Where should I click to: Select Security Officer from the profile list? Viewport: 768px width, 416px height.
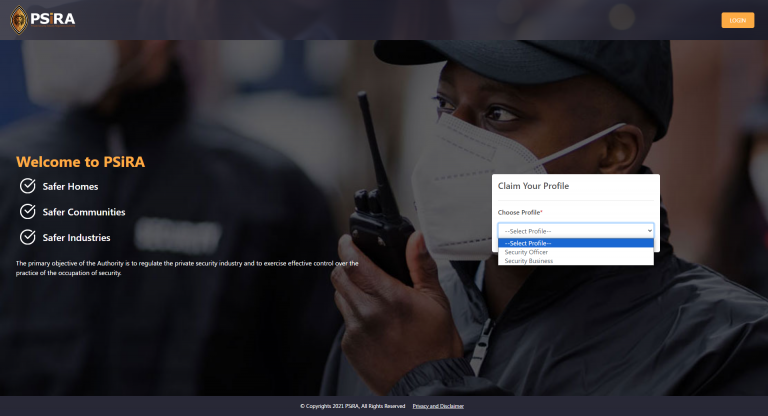[526, 252]
